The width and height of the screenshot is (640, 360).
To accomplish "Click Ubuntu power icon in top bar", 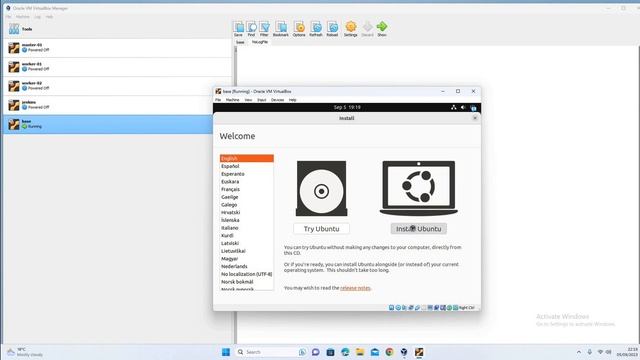I will [473, 108].
